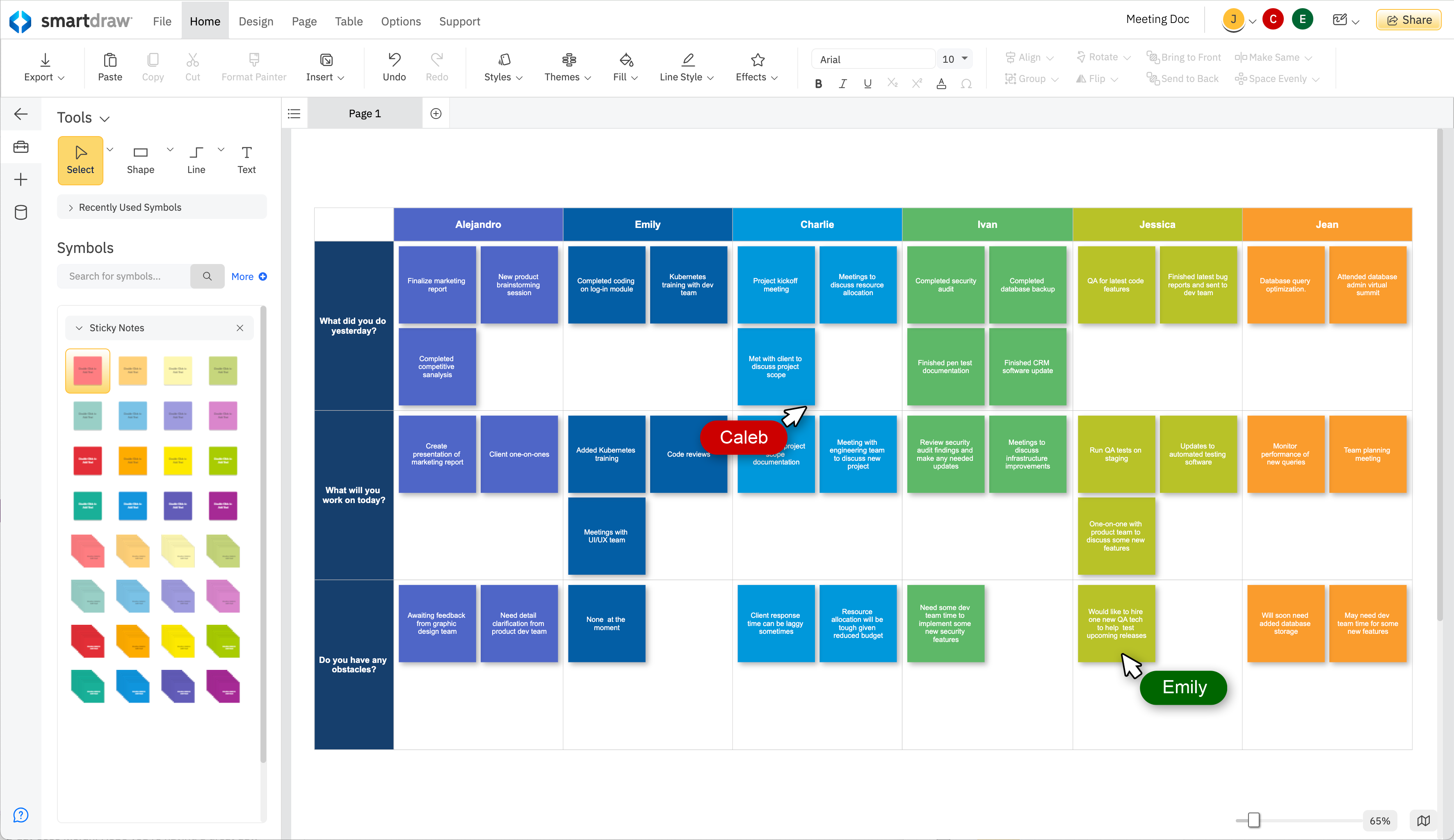Open the Effects star icon menu
This screenshot has height=840, width=1454.
[x=757, y=60]
